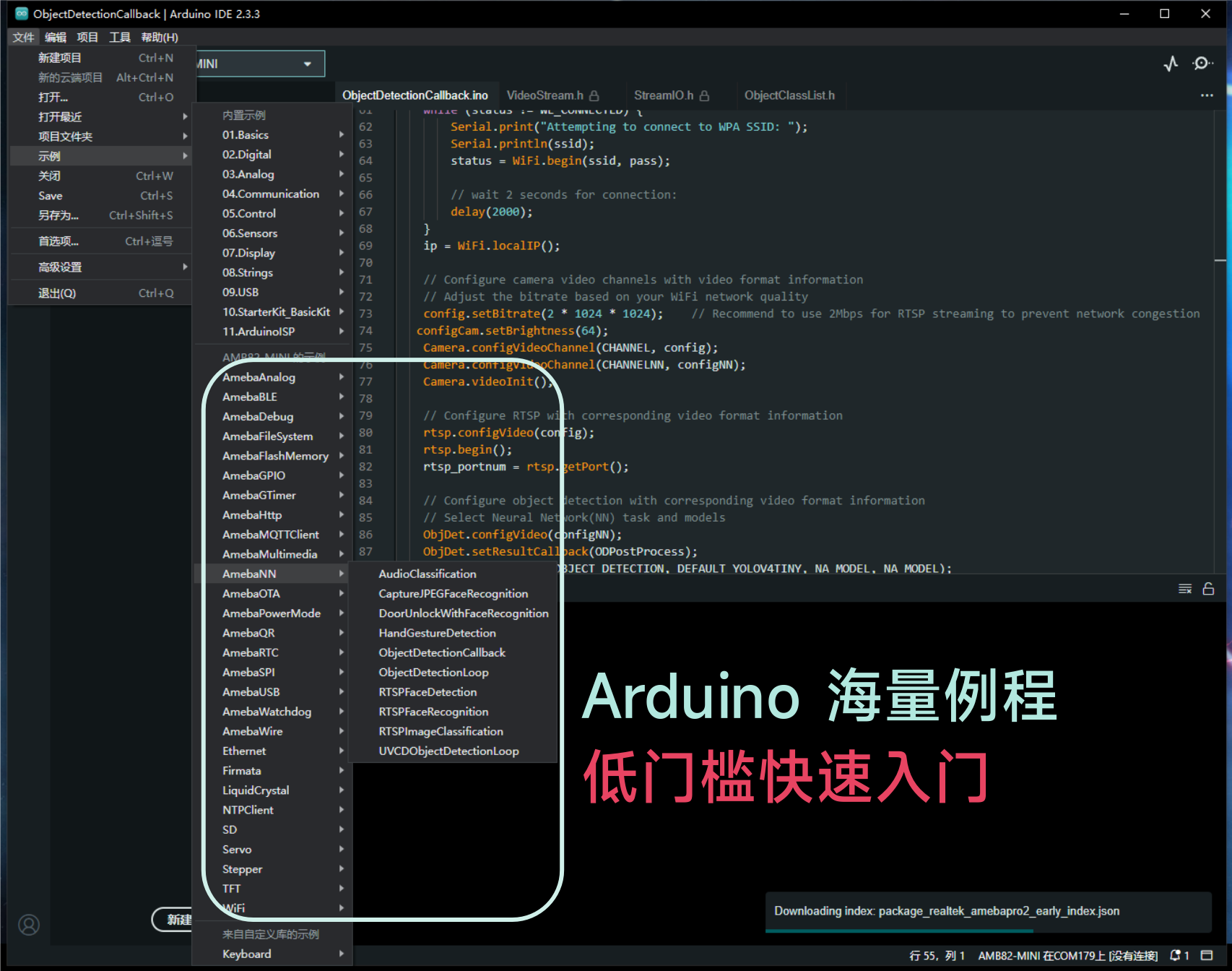Image resolution: width=1232 pixels, height=971 pixels.
Task: Open the 帮助(H) menu
Action: [160, 38]
